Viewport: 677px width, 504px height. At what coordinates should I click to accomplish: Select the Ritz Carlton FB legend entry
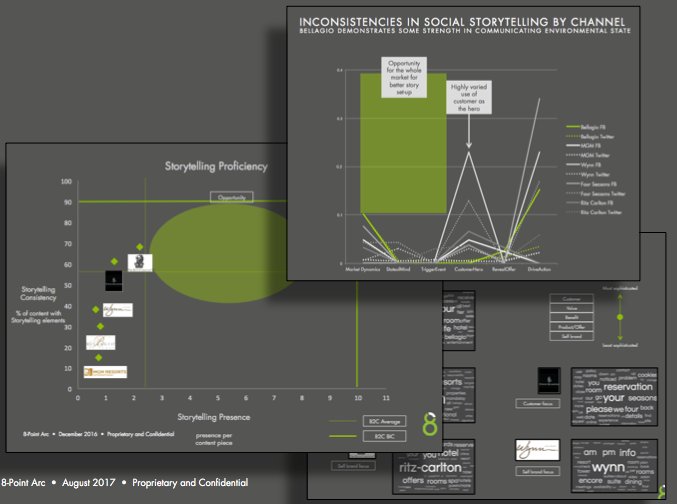(x=590, y=203)
